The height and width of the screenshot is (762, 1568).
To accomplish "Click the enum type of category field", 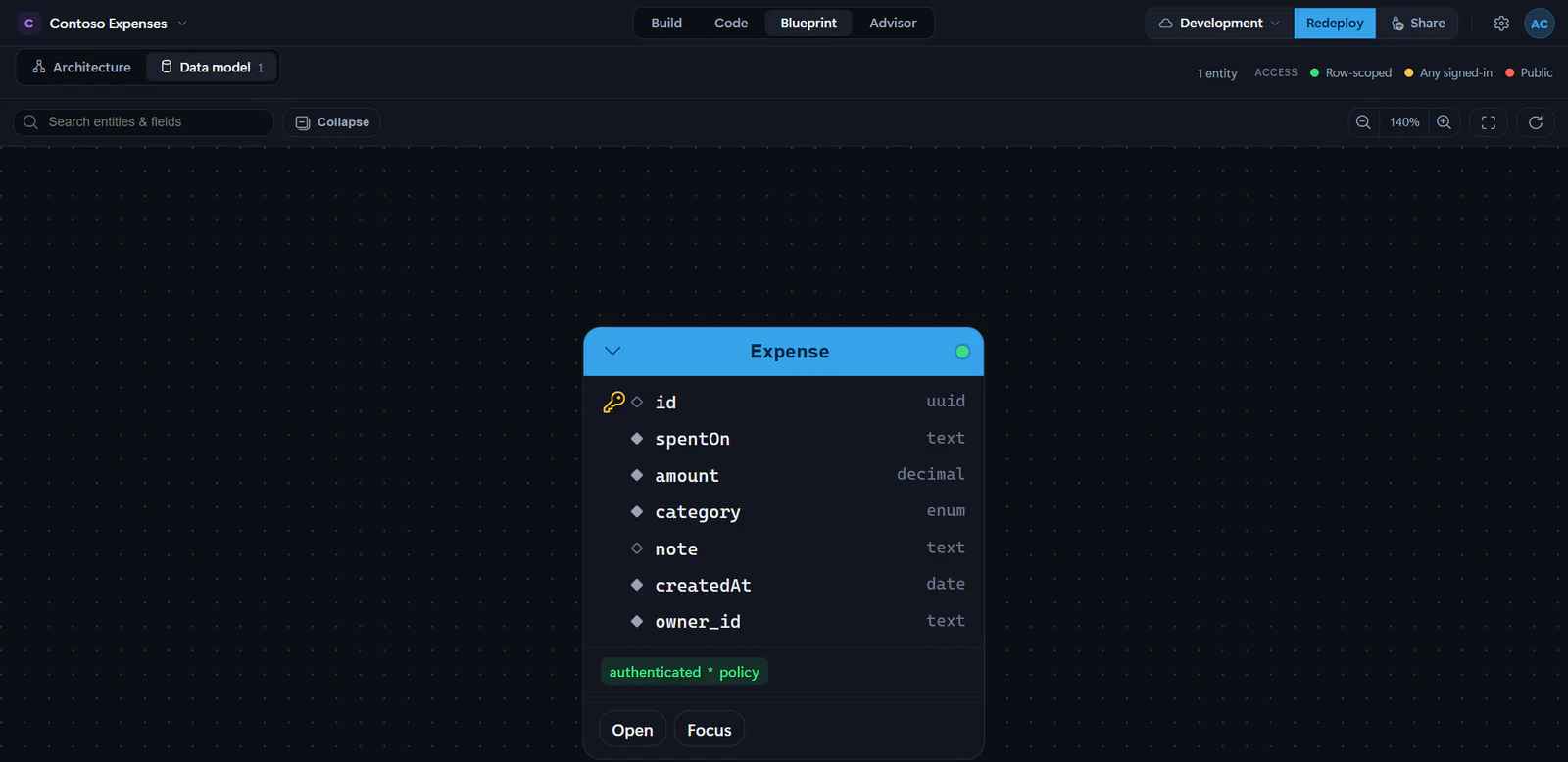I will tap(946, 510).
